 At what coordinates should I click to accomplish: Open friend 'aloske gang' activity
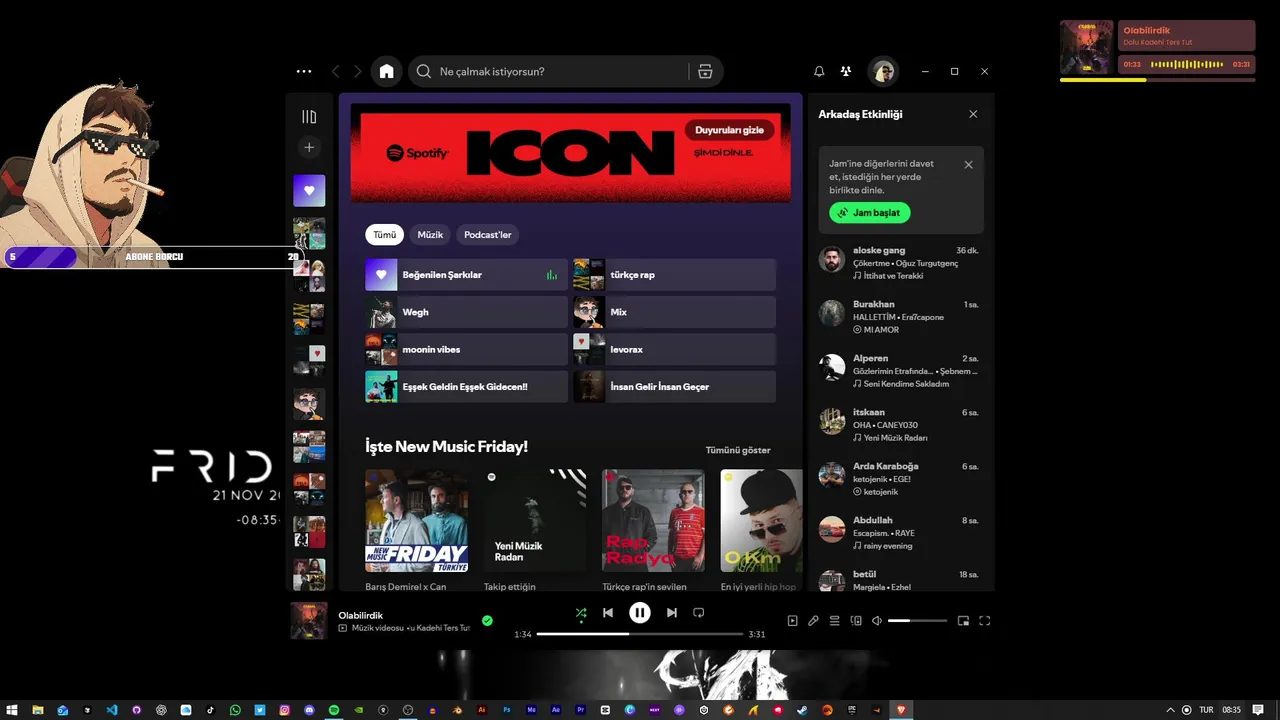click(x=900, y=262)
